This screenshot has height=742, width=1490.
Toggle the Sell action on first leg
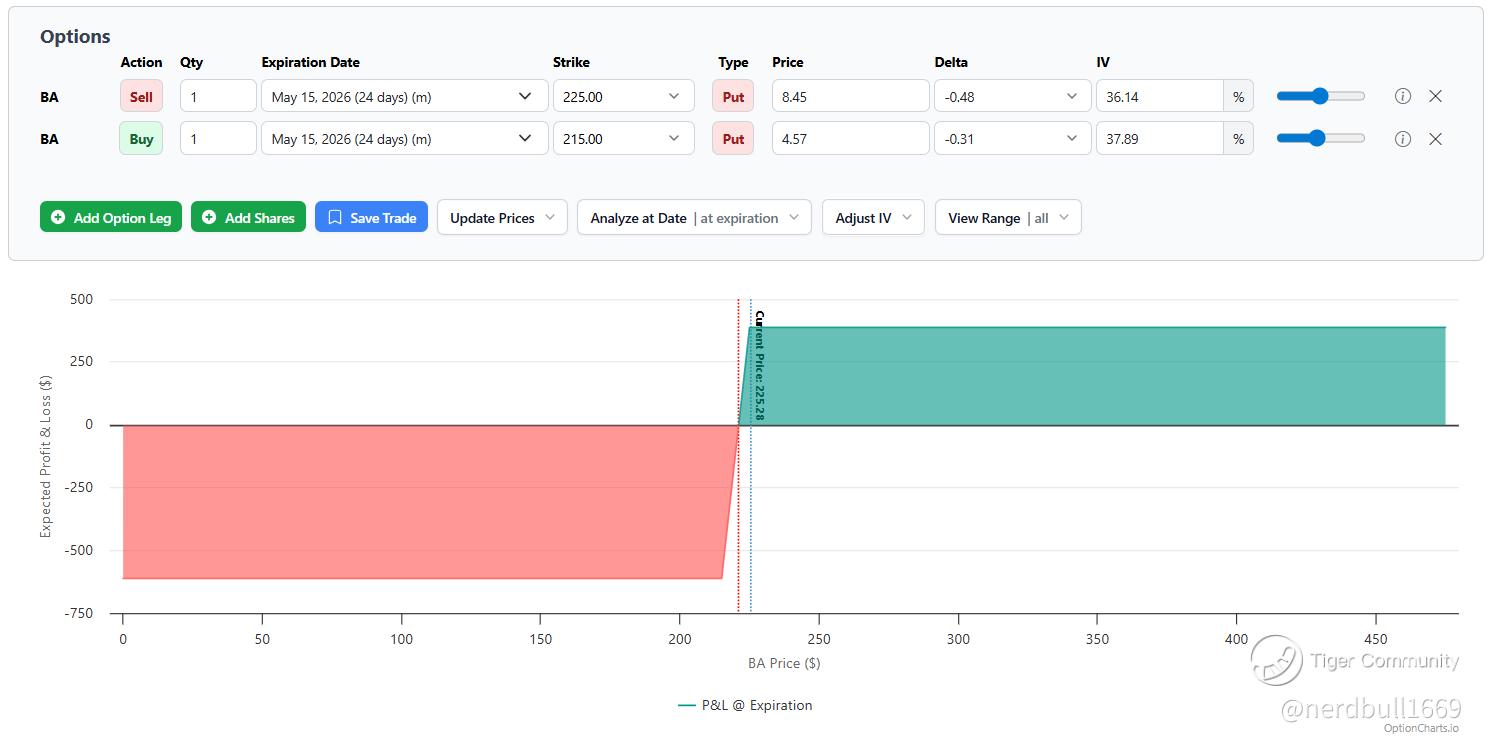pyautogui.click(x=141, y=97)
